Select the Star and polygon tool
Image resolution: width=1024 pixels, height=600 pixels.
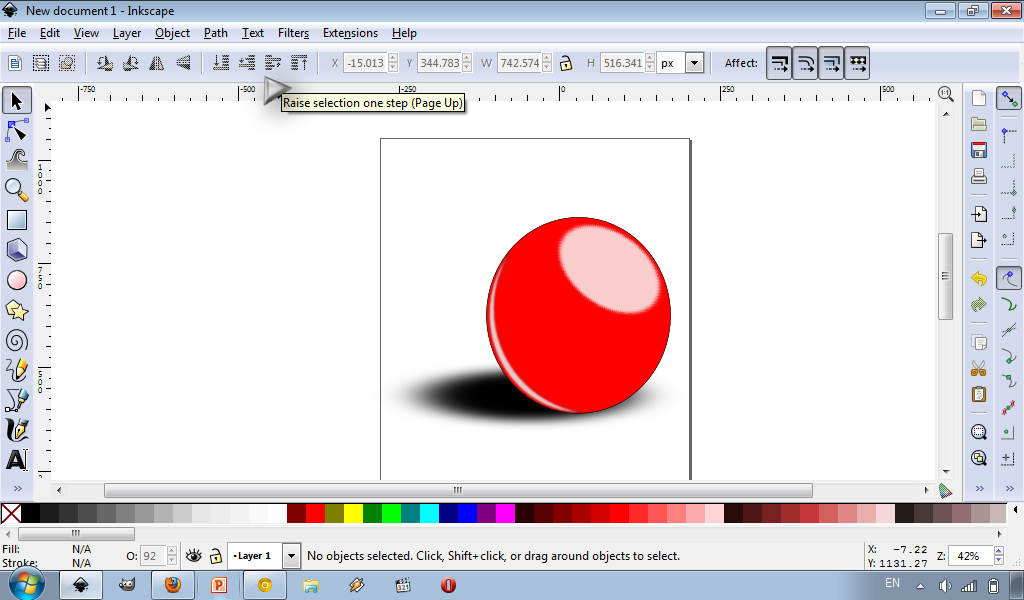[x=17, y=310]
